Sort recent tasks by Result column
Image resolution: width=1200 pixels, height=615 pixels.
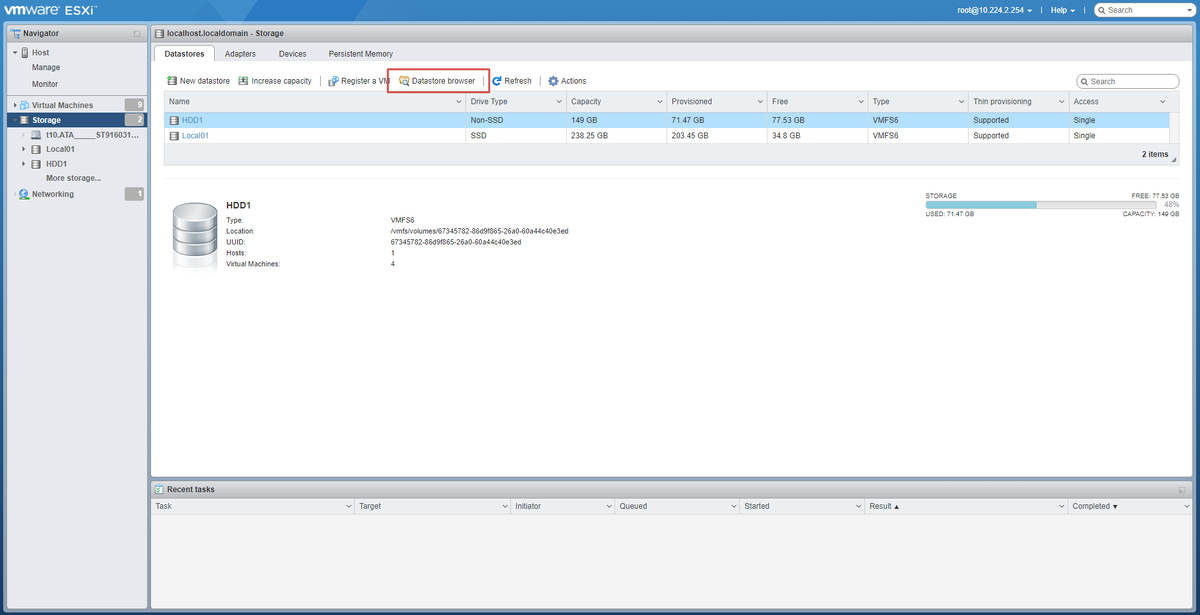(964, 506)
